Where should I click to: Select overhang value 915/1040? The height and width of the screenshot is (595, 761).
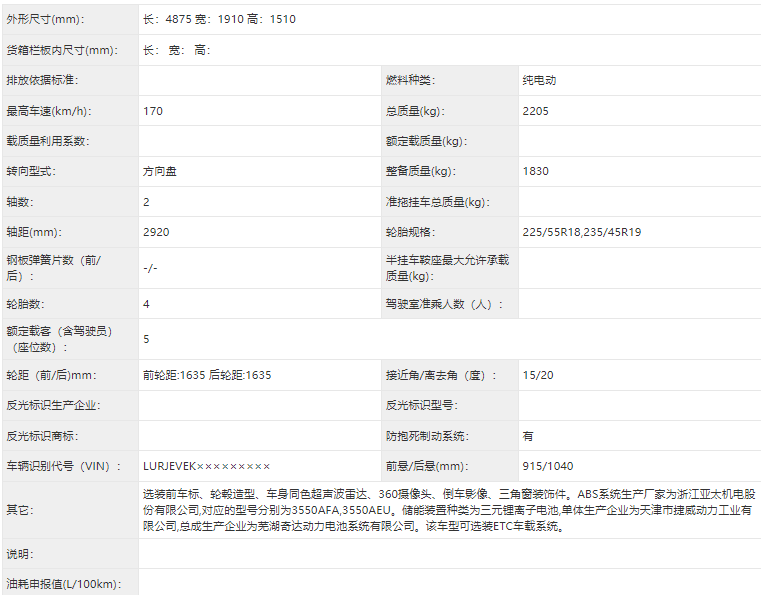click(548, 466)
